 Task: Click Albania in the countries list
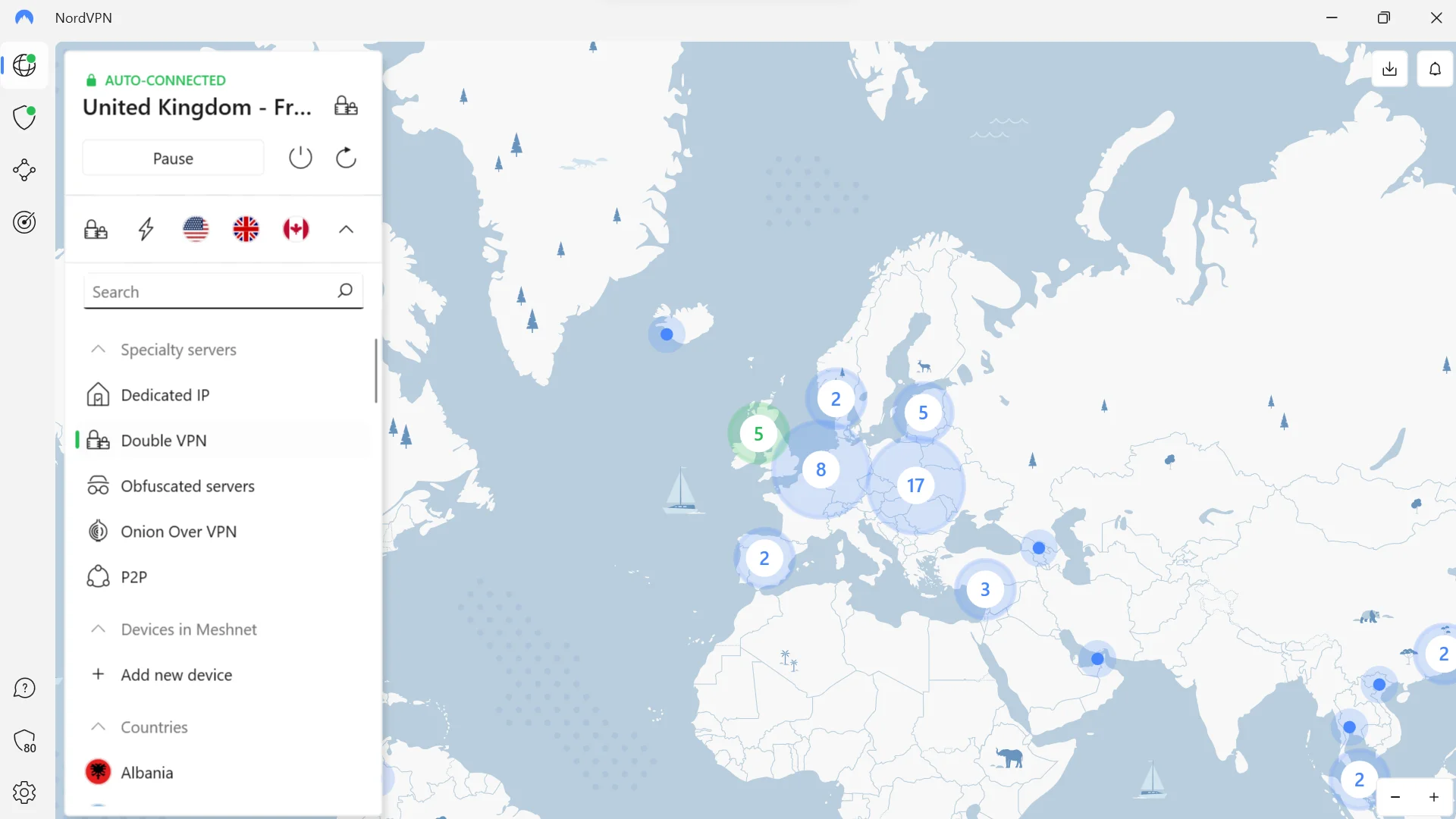point(223,773)
